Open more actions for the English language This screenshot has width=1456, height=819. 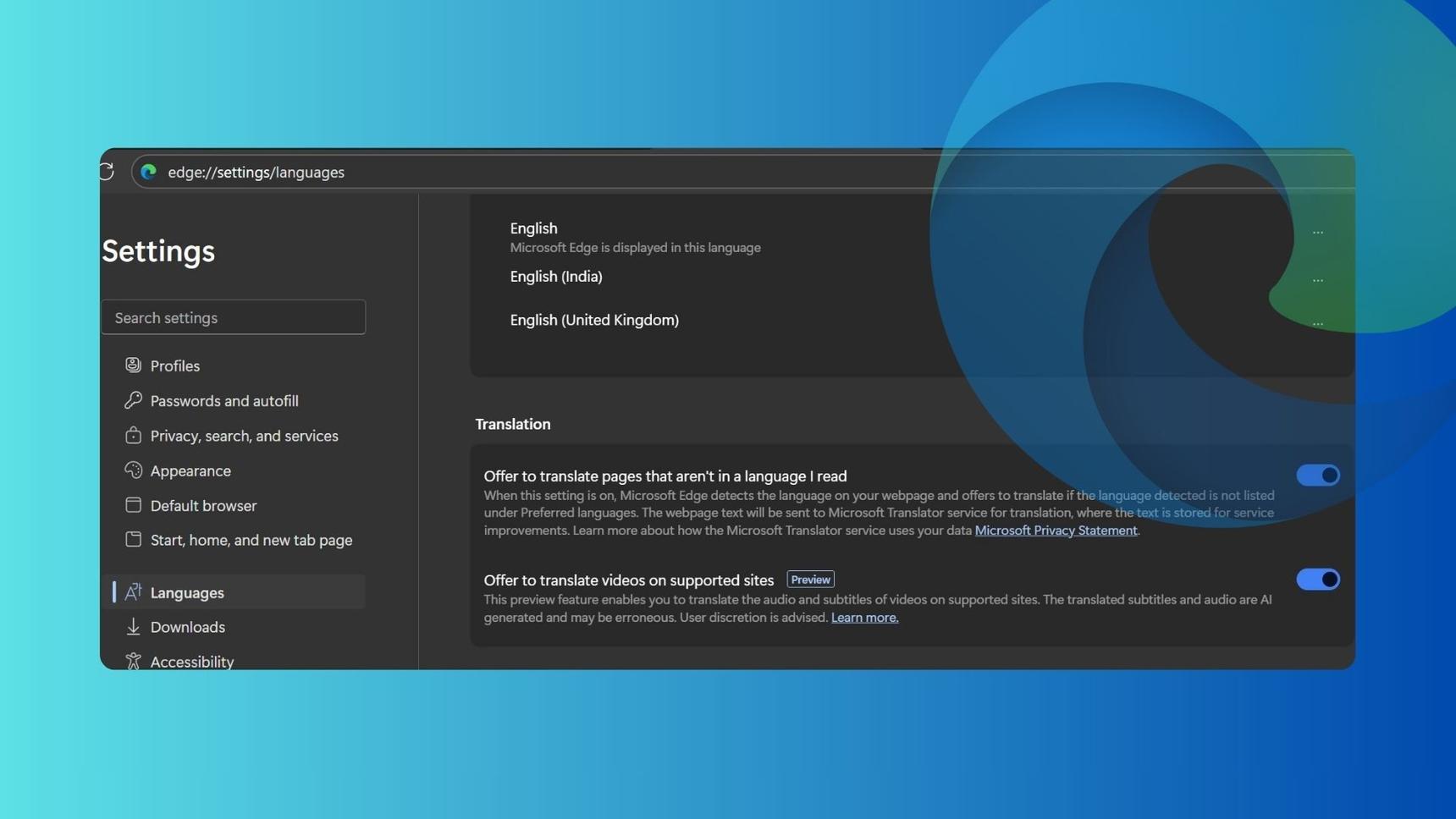tap(1318, 231)
